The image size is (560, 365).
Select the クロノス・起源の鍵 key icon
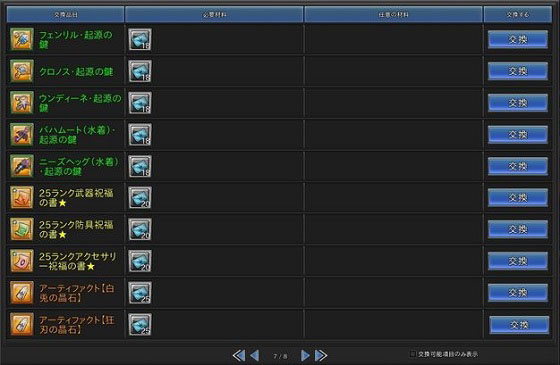tap(22, 71)
